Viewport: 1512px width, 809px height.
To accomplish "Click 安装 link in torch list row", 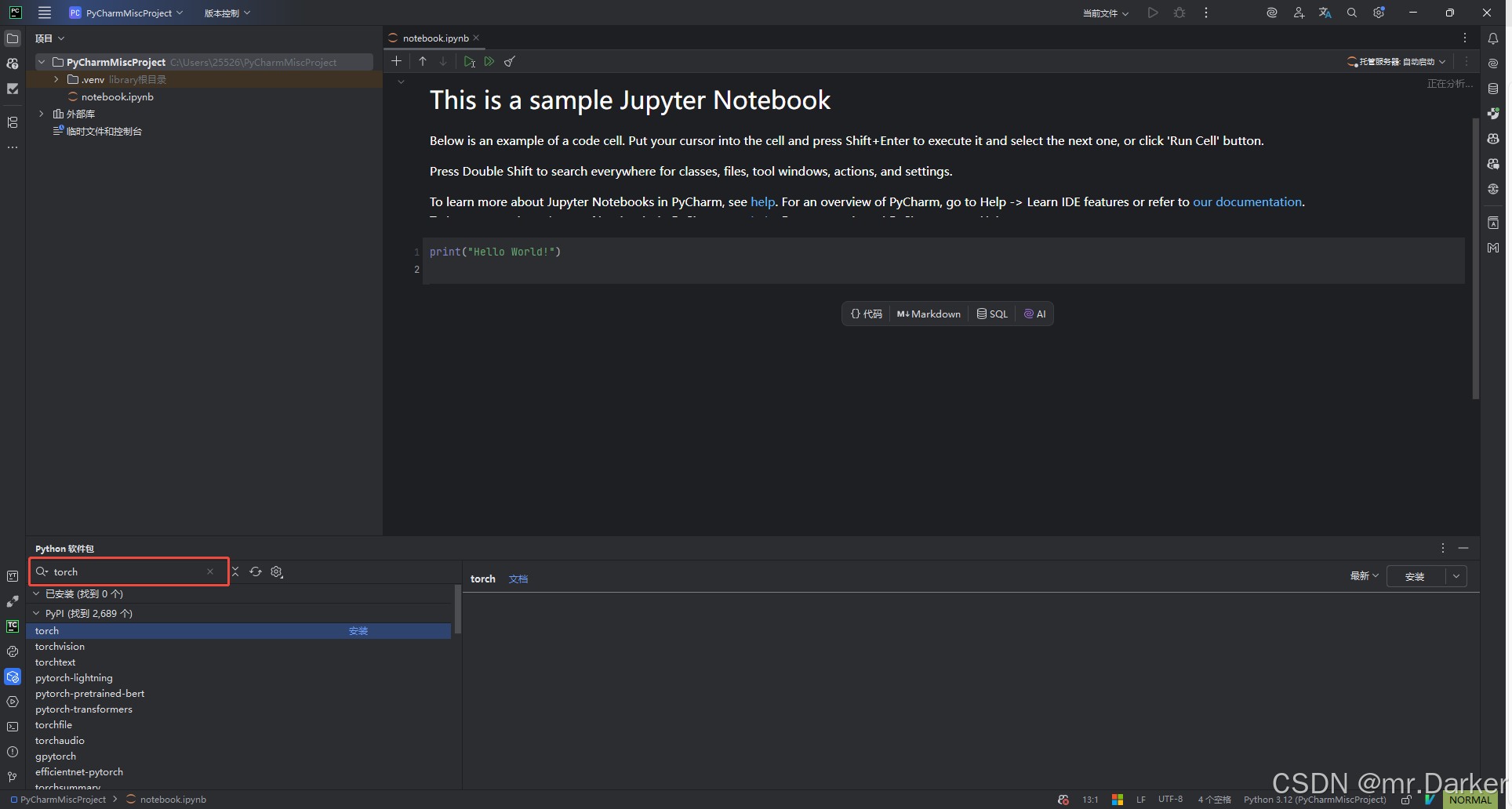I will [358, 631].
